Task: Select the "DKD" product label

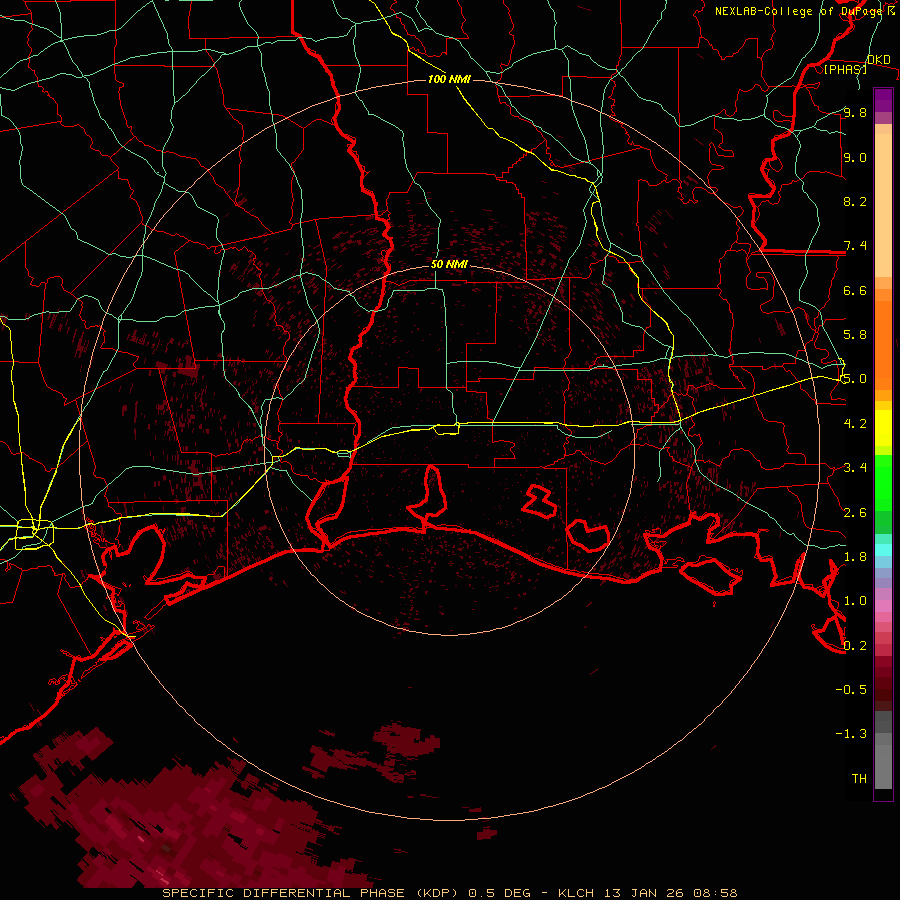Action: pos(878,60)
